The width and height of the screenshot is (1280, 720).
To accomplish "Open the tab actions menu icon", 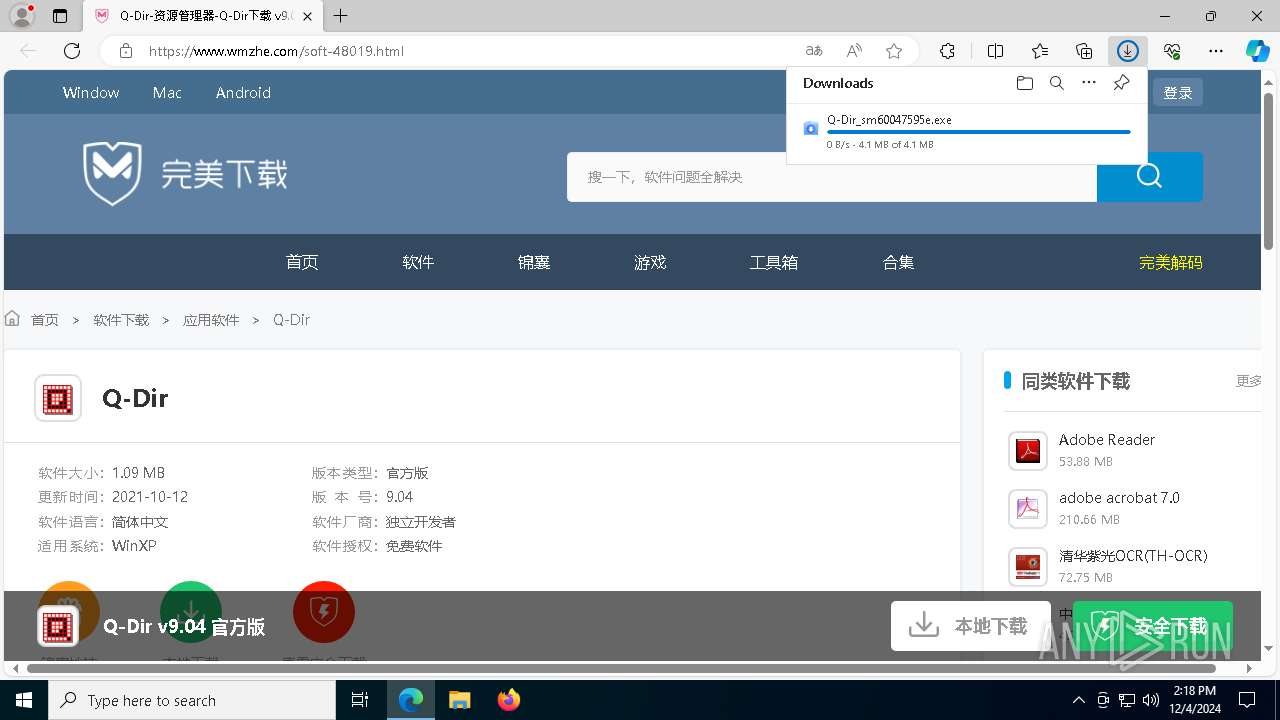I will coord(60,16).
